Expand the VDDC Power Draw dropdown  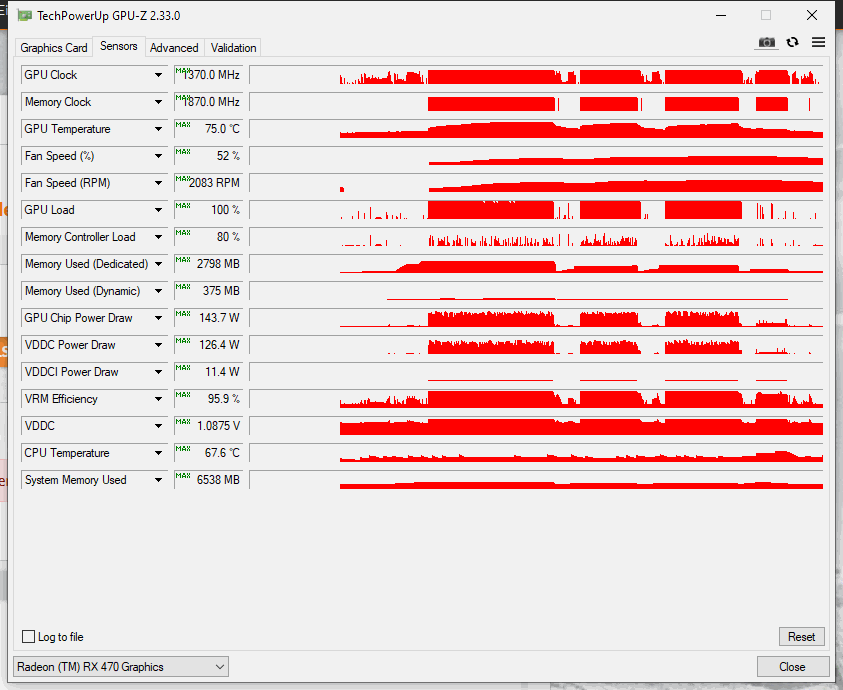pyautogui.click(x=158, y=345)
